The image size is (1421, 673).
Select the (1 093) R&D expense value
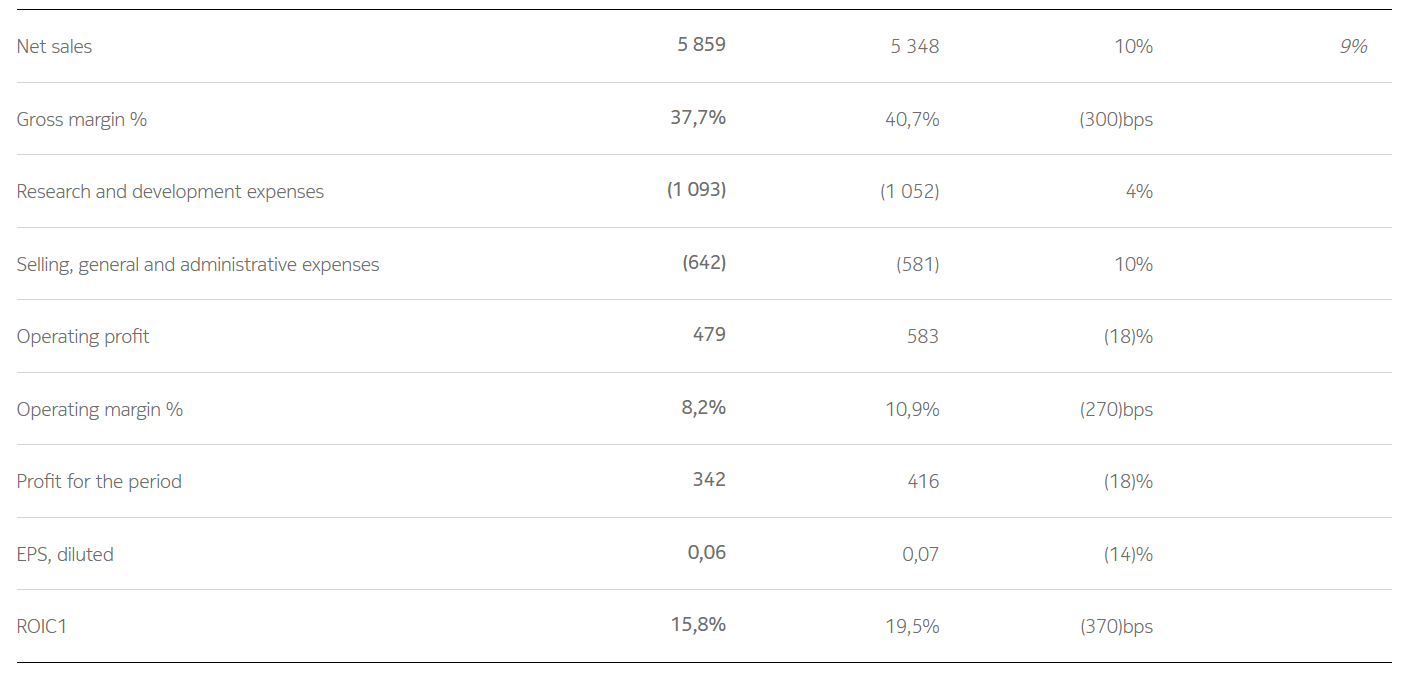pos(696,190)
